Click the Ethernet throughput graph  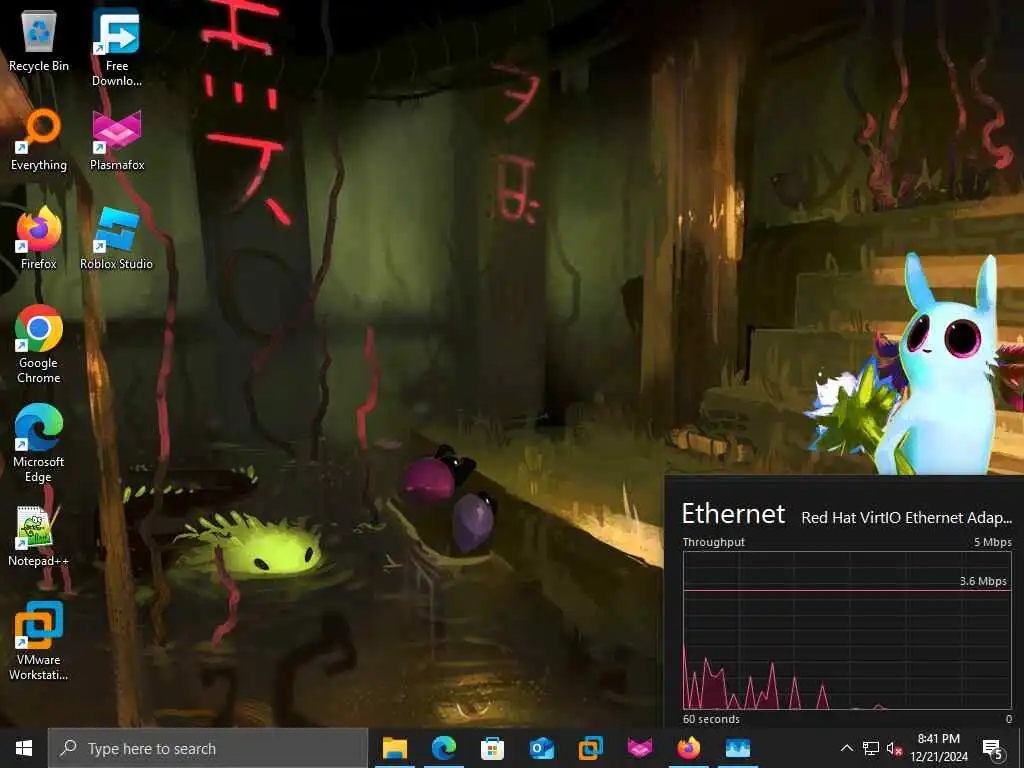[x=847, y=630]
